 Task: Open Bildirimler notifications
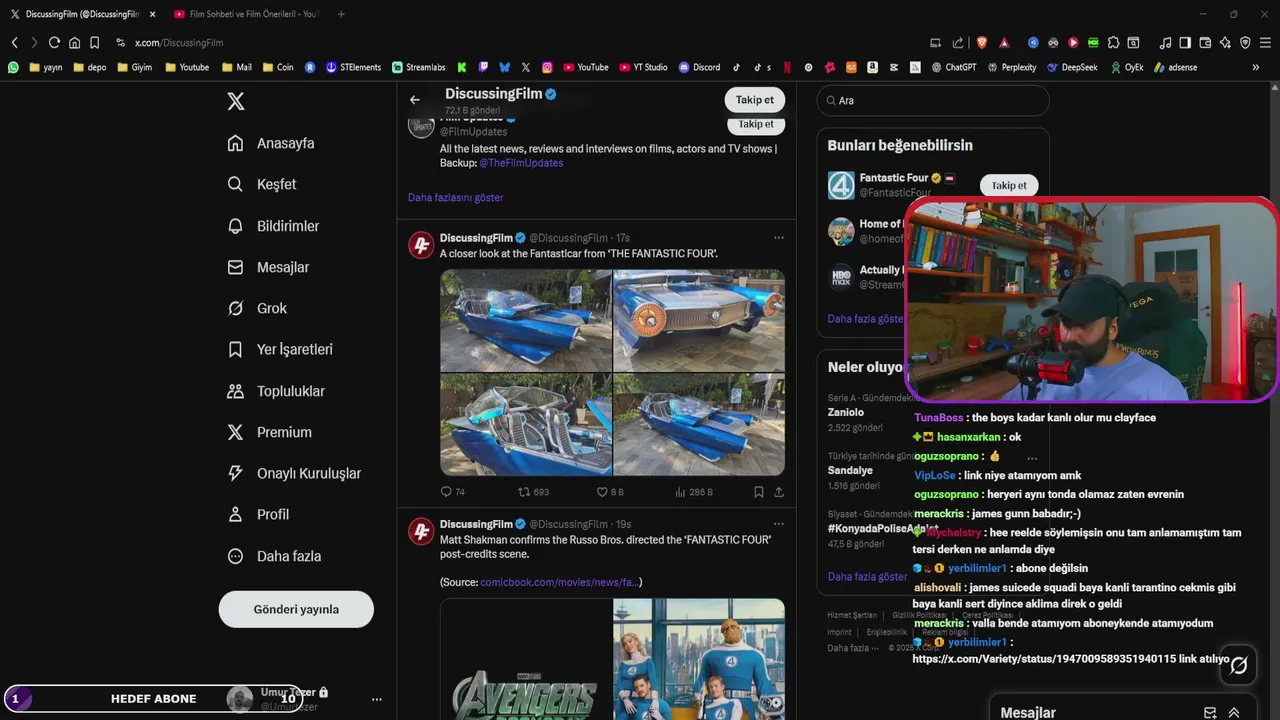(274, 226)
